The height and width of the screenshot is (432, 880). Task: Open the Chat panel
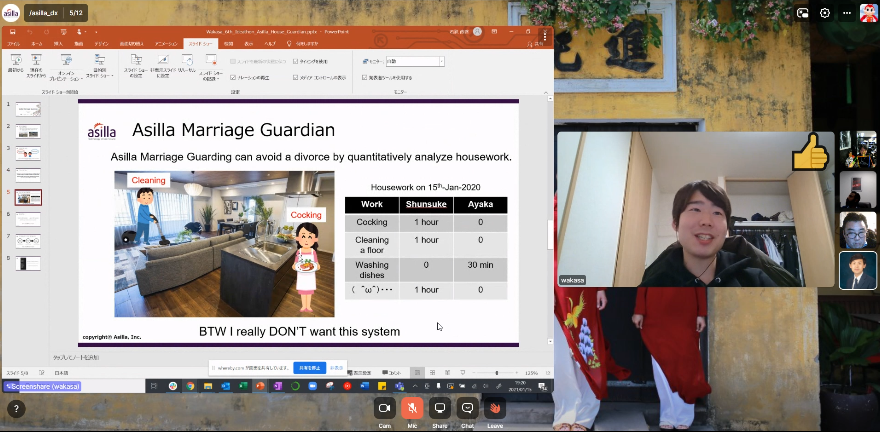[x=467, y=408]
